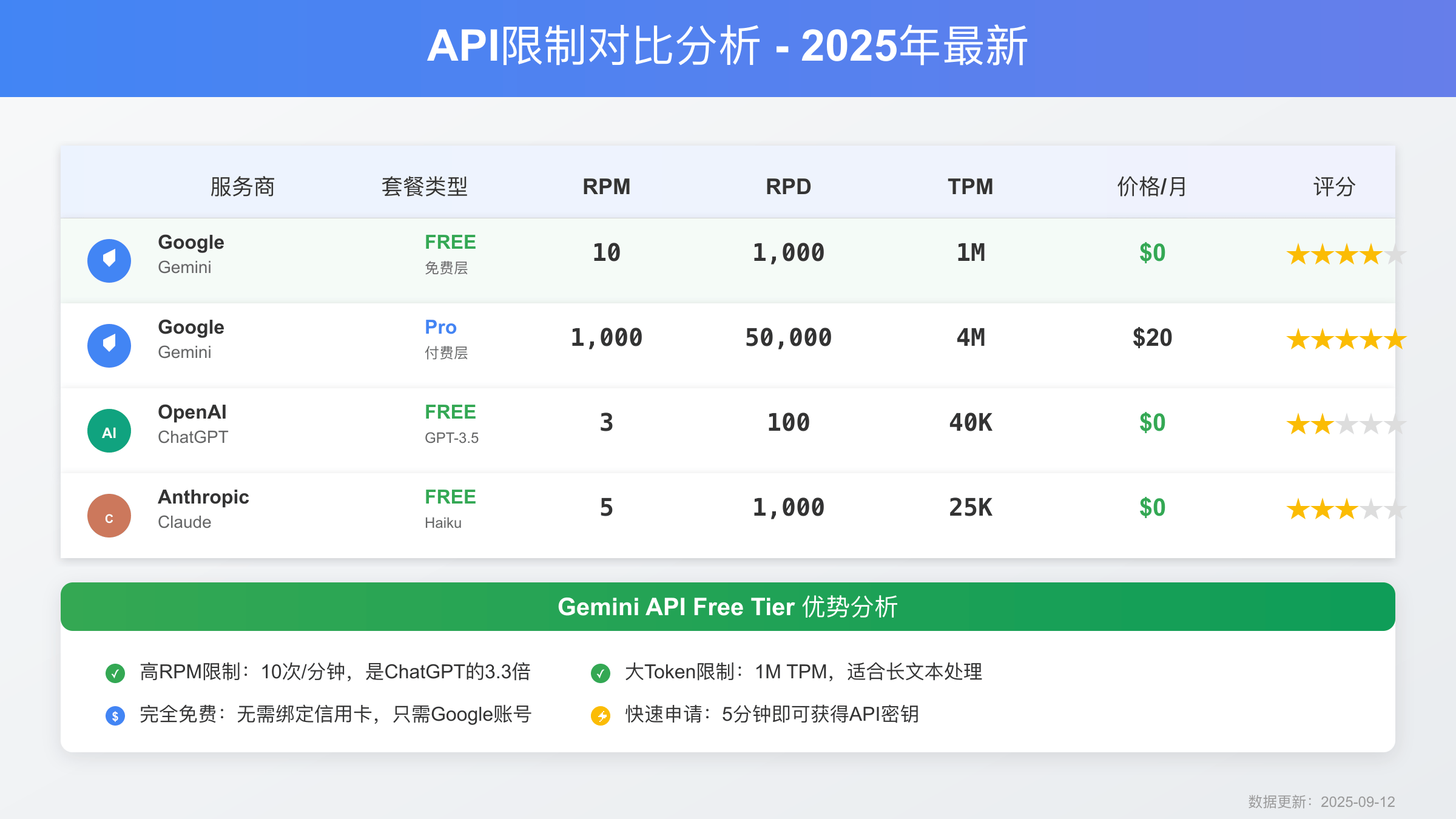This screenshot has width=1456, height=819.
Task: Click the TPM value 25K
Action: (971, 507)
